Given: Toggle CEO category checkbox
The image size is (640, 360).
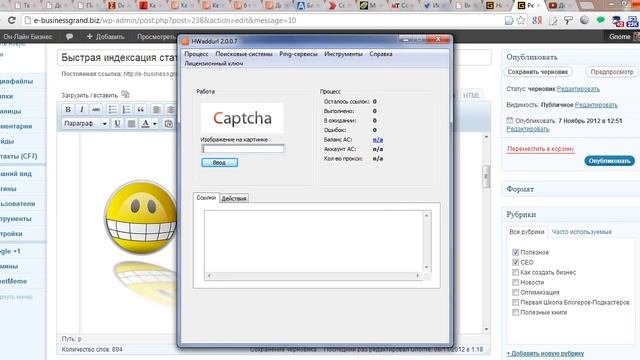Looking at the screenshot, I should [516, 262].
